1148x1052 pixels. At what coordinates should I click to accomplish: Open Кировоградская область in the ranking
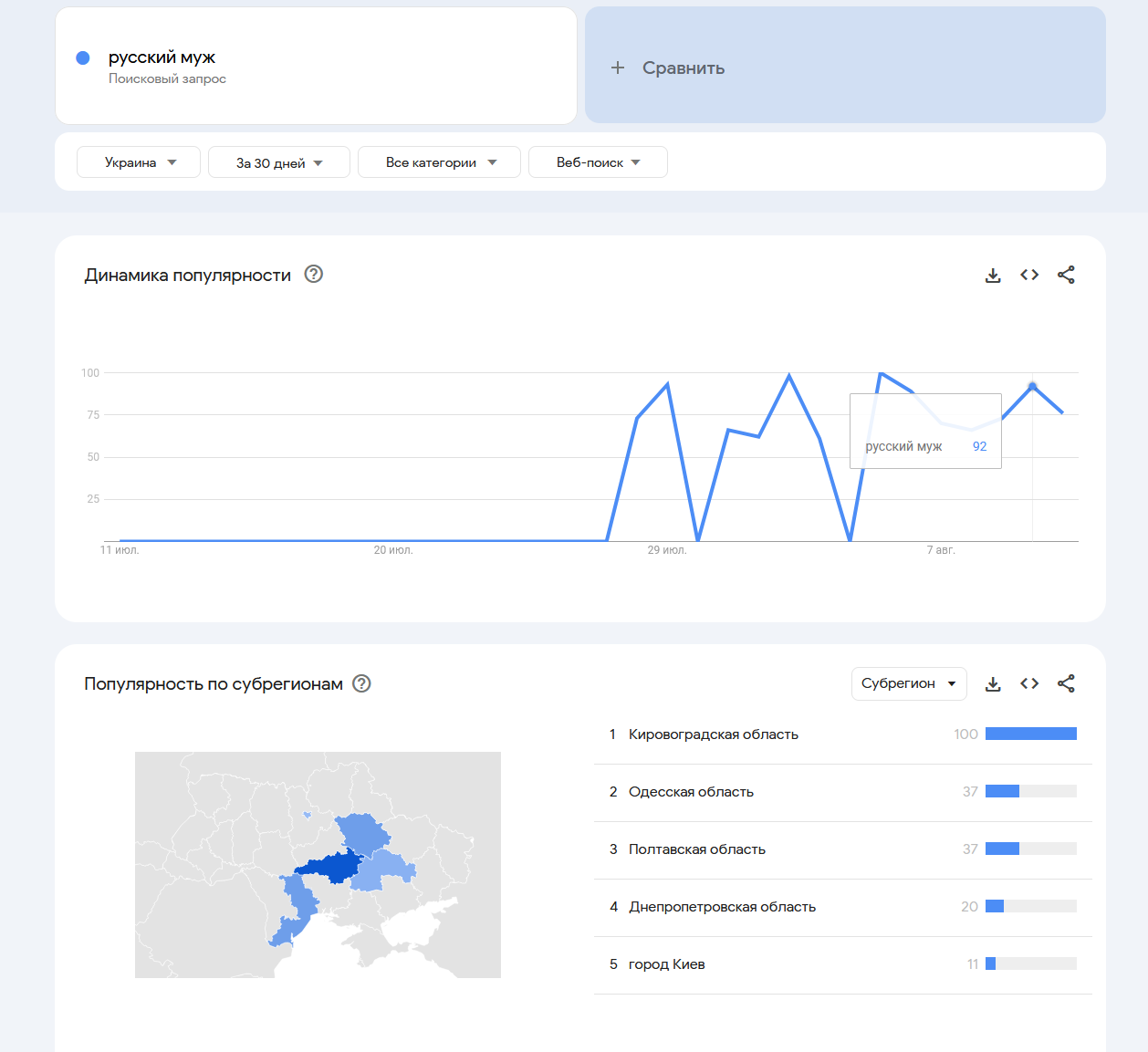pyautogui.click(x=714, y=734)
